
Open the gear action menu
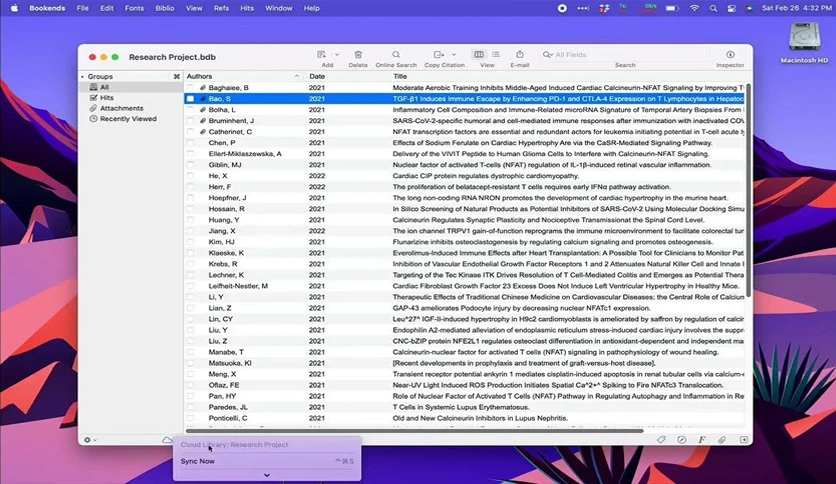pyautogui.click(x=90, y=440)
